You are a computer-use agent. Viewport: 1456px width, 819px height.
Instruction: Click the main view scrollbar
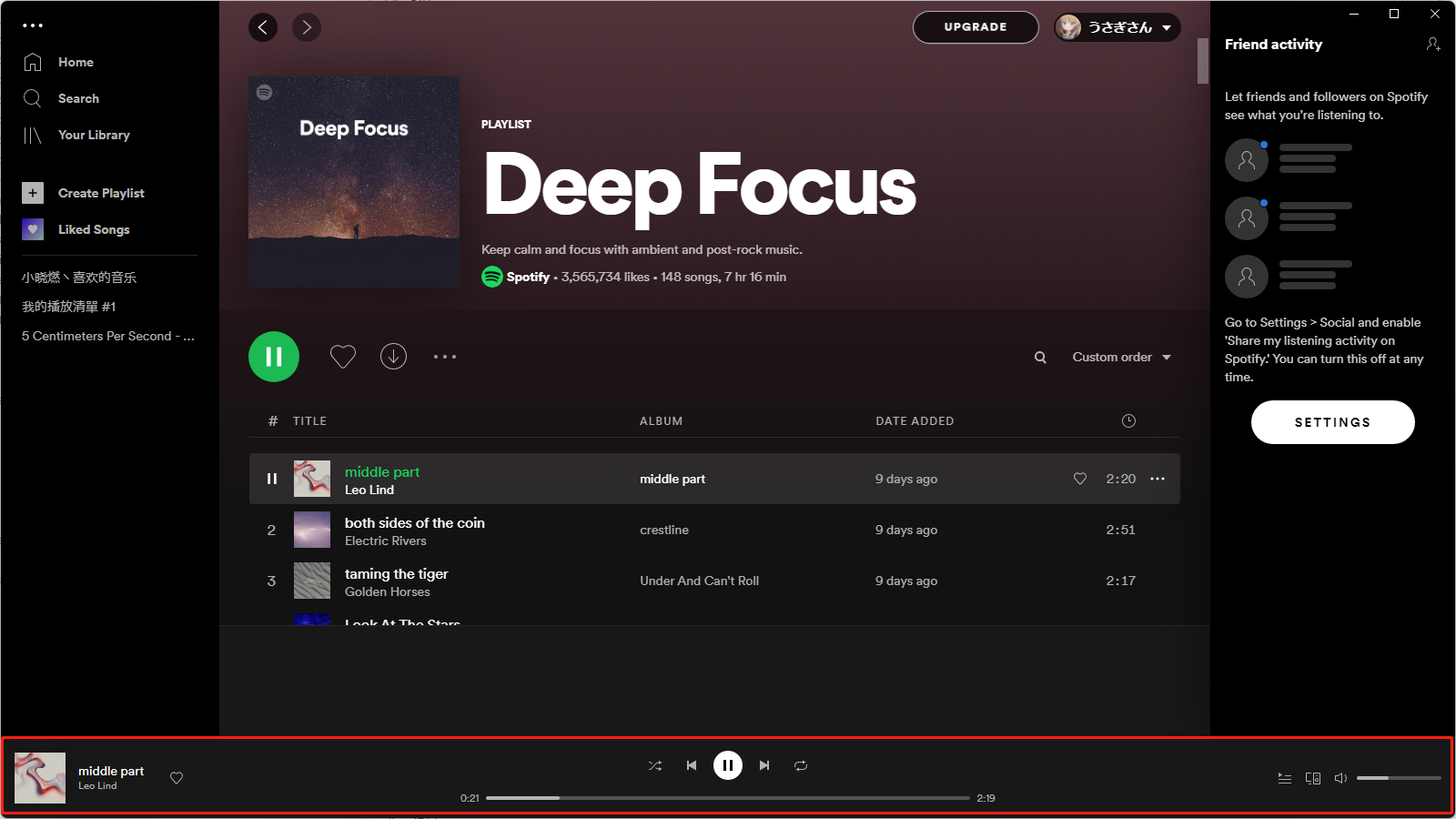click(x=1203, y=61)
